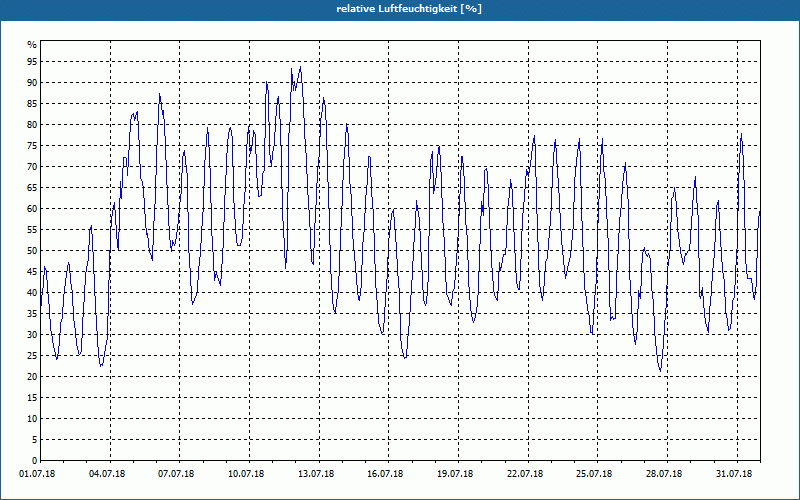The height and width of the screenshot is (500, 800).
Task: Click the y-axis value 80
Action: point(32,124)
